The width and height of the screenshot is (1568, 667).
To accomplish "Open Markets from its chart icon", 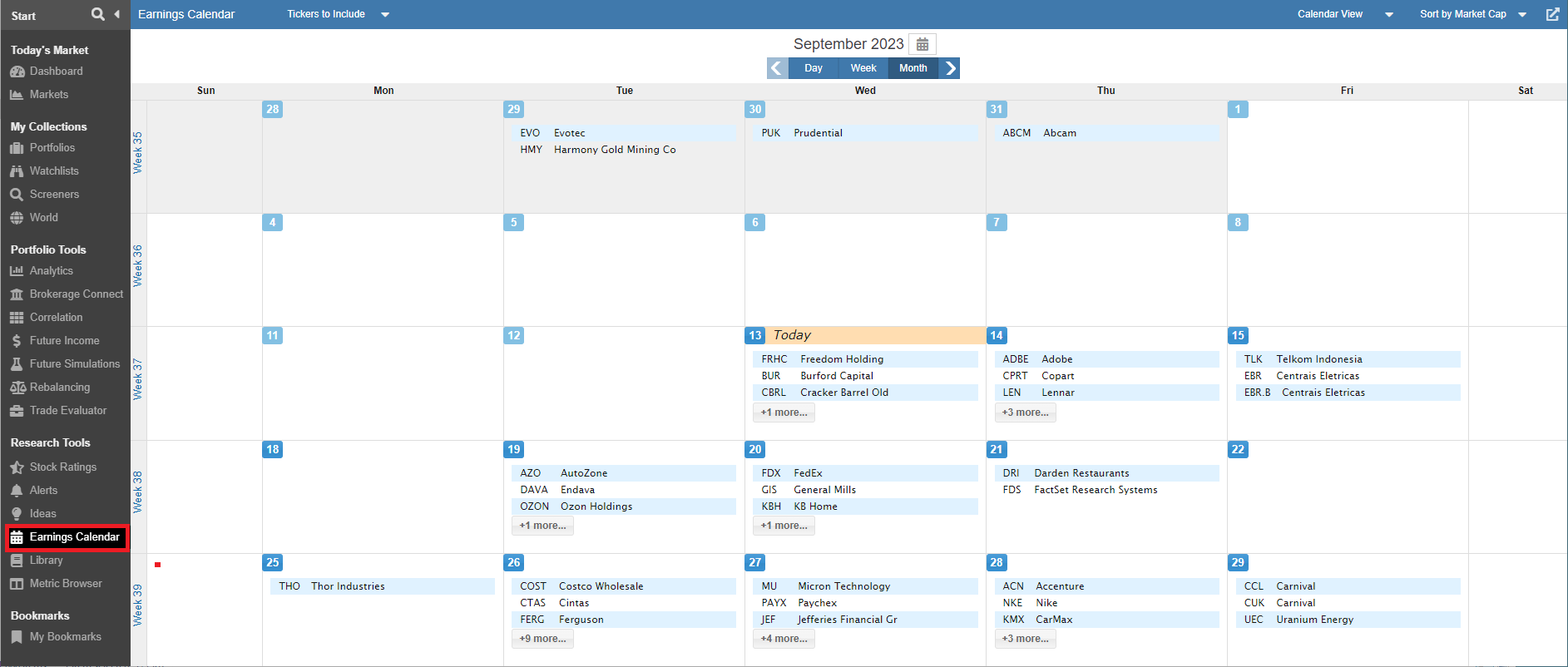I will point(17,95).
